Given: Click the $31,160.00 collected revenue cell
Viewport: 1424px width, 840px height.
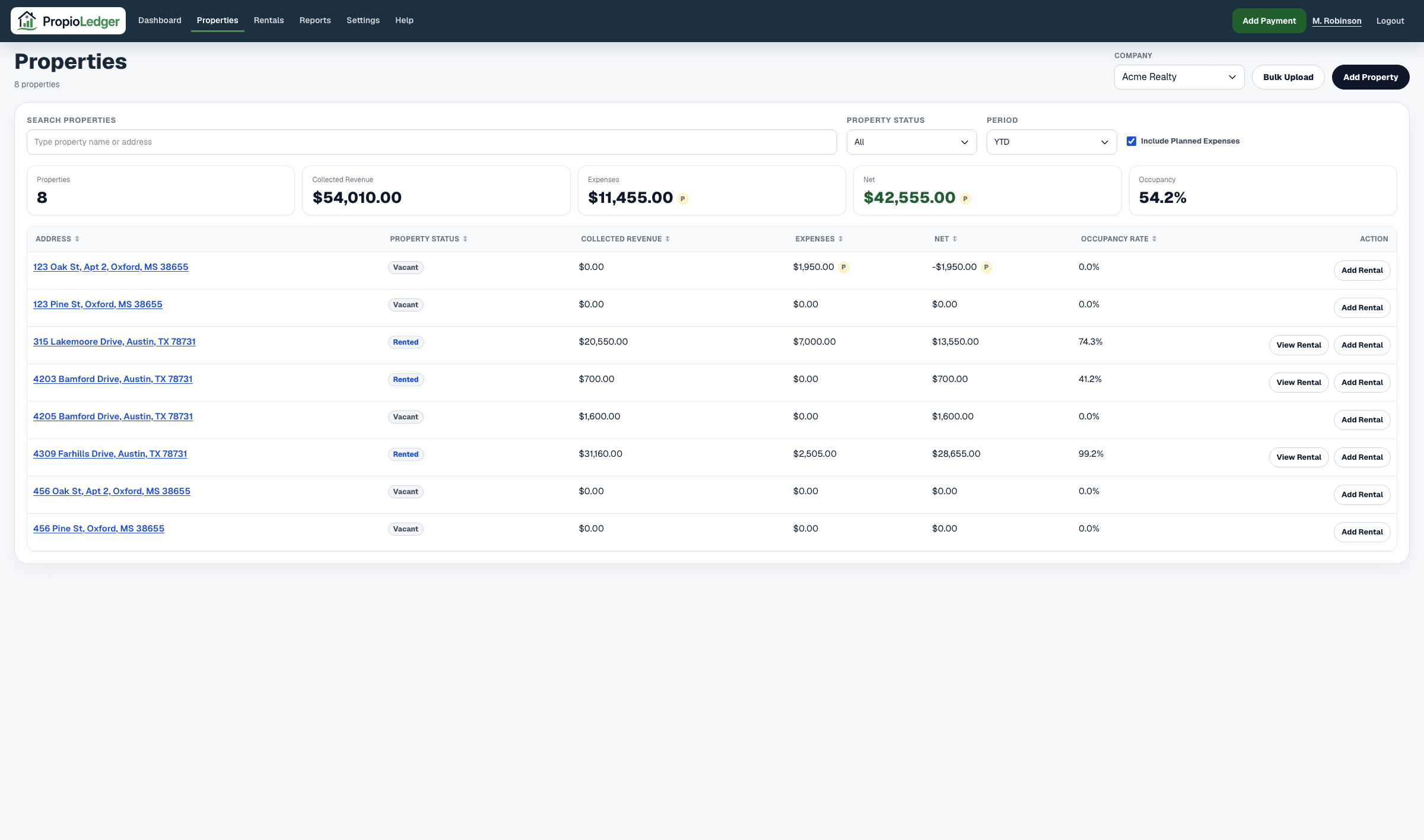Looking at the screenshot, I should coord(600,454).
